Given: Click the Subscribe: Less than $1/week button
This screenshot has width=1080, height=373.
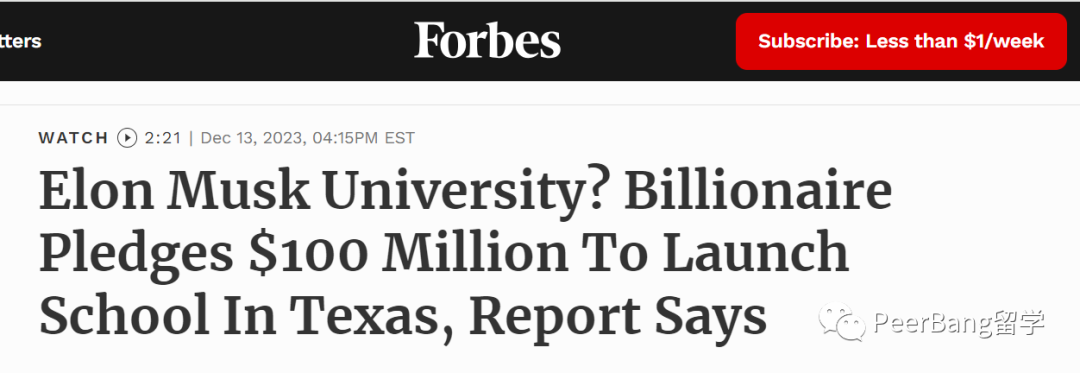Looking at the screenshot, I should (x=901, y=41).
